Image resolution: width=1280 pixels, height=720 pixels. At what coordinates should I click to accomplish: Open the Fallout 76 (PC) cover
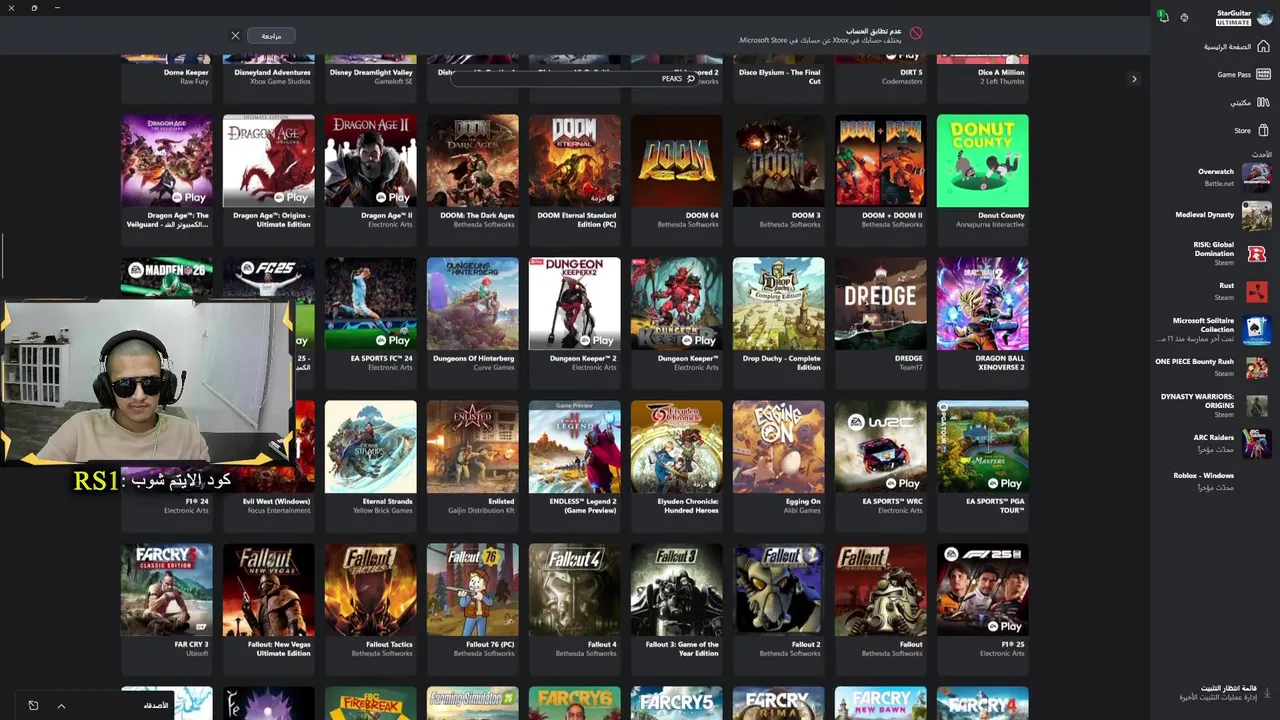(x=473, y=590)
